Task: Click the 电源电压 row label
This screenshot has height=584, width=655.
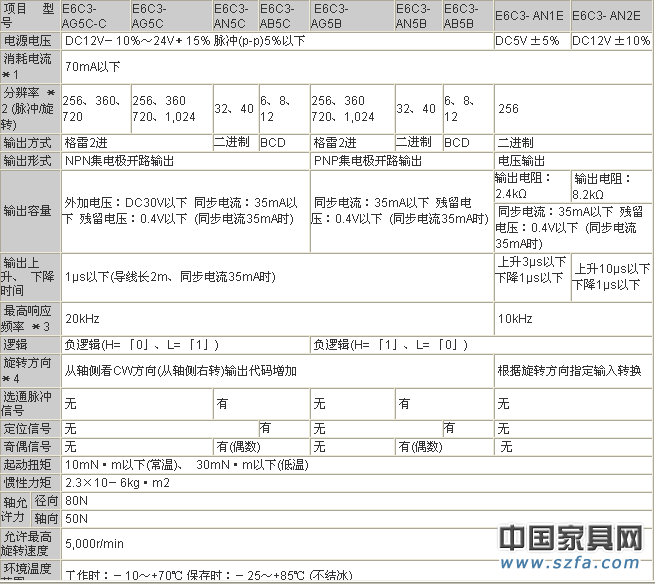Action: tap(30, 41)
